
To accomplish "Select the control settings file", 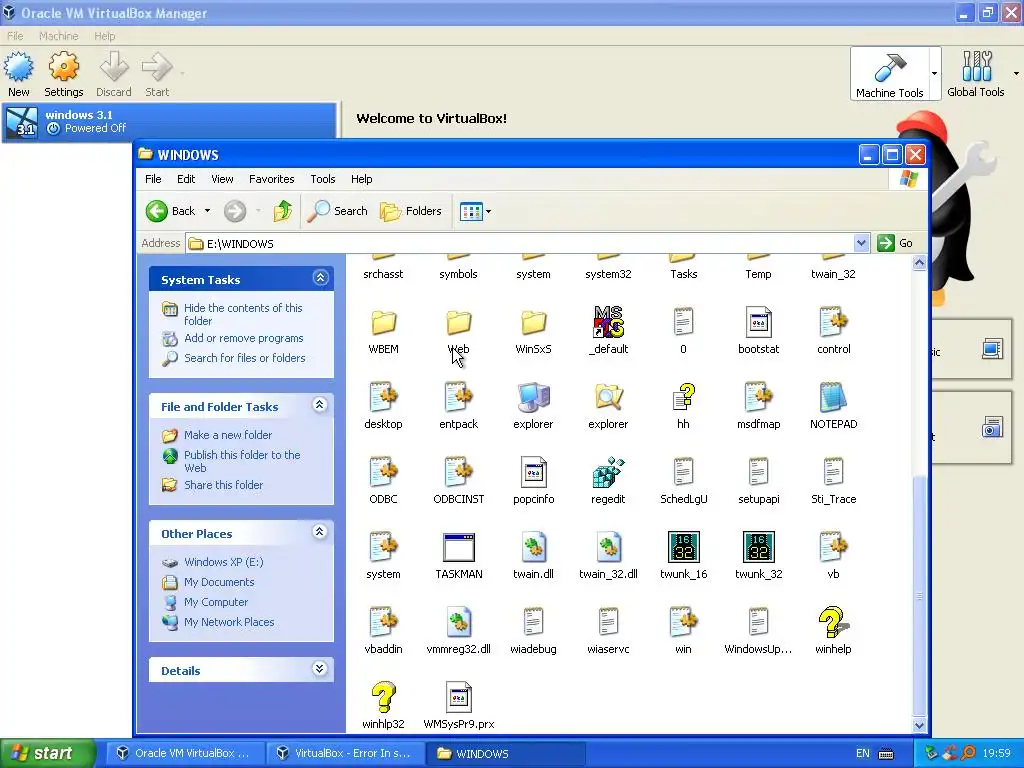I will point(833,323).
